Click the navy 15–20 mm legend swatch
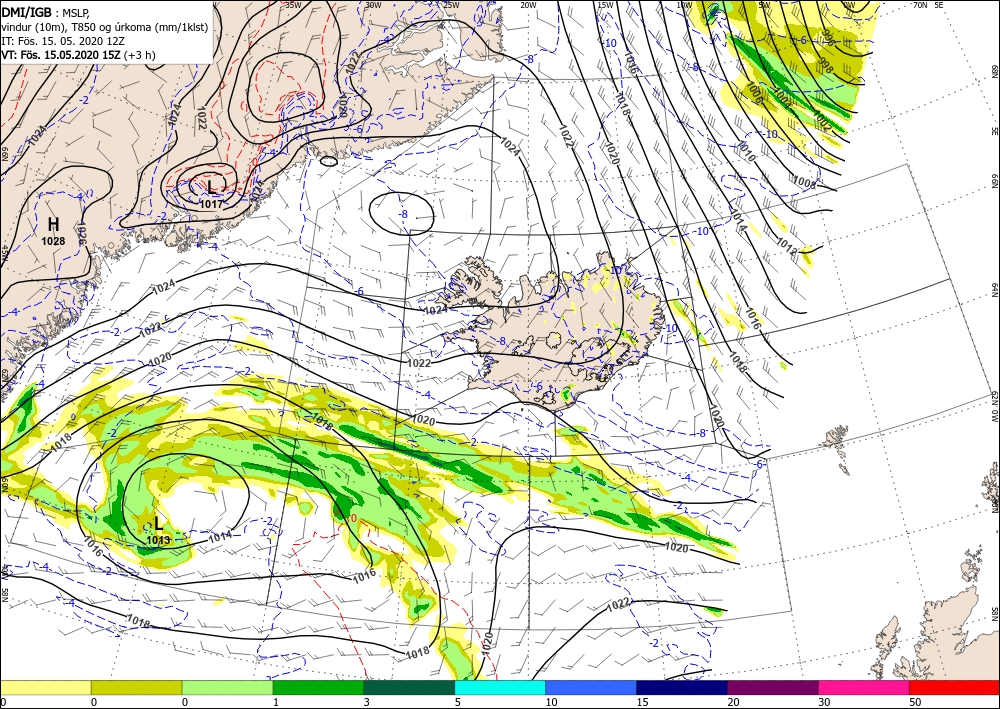Viewport: 1000px width, 709px height. tap(681, 687)
